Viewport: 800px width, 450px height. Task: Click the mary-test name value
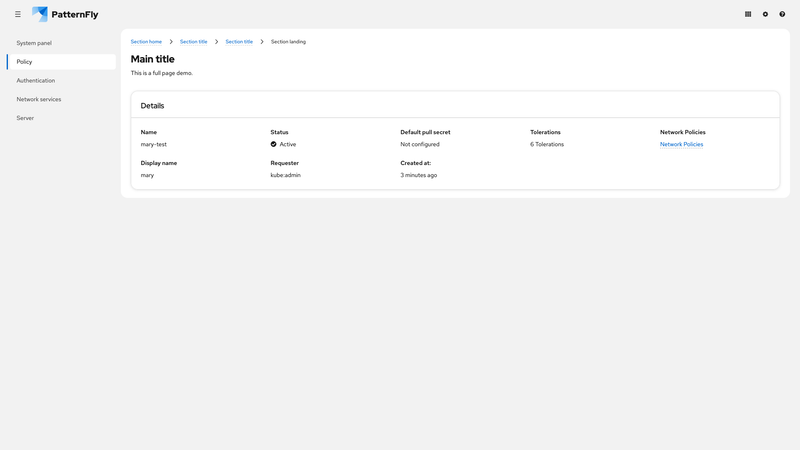[x=154, y=144]
